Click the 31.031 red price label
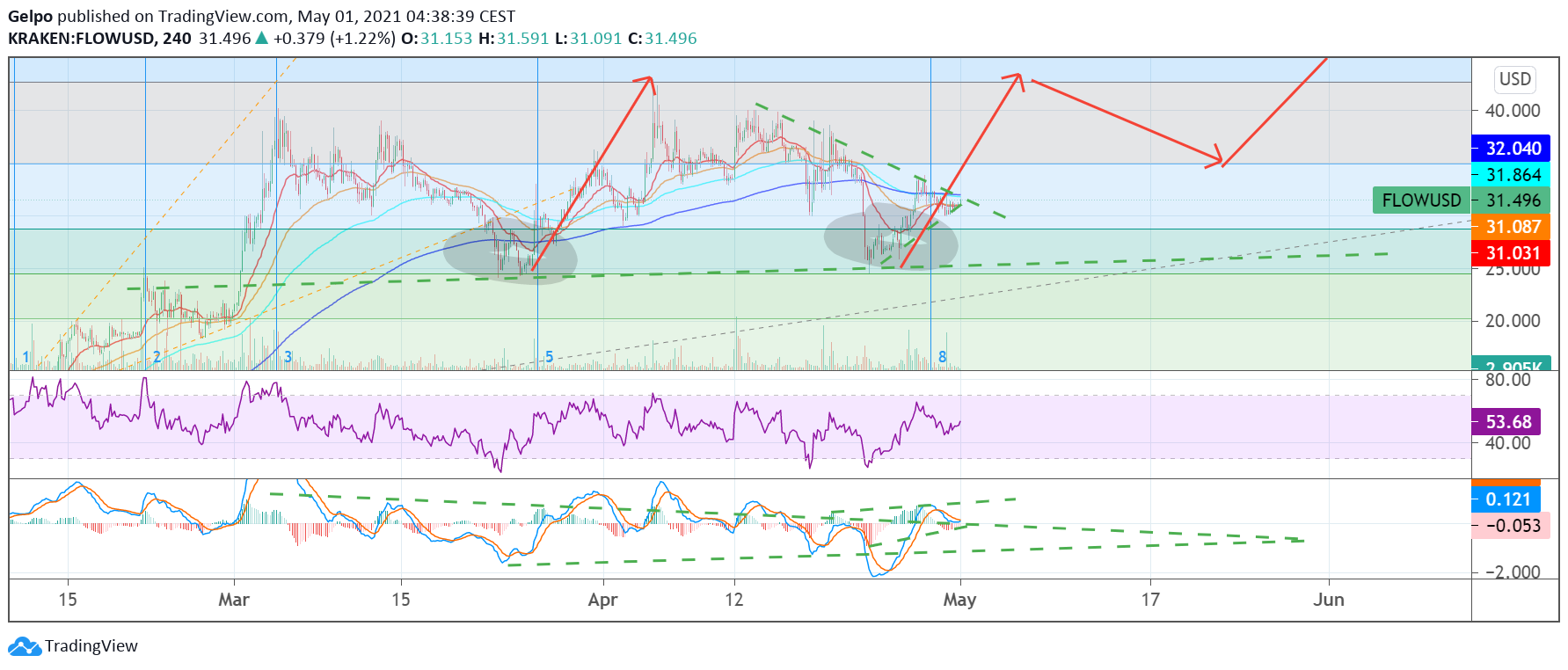 (1512, 253)
